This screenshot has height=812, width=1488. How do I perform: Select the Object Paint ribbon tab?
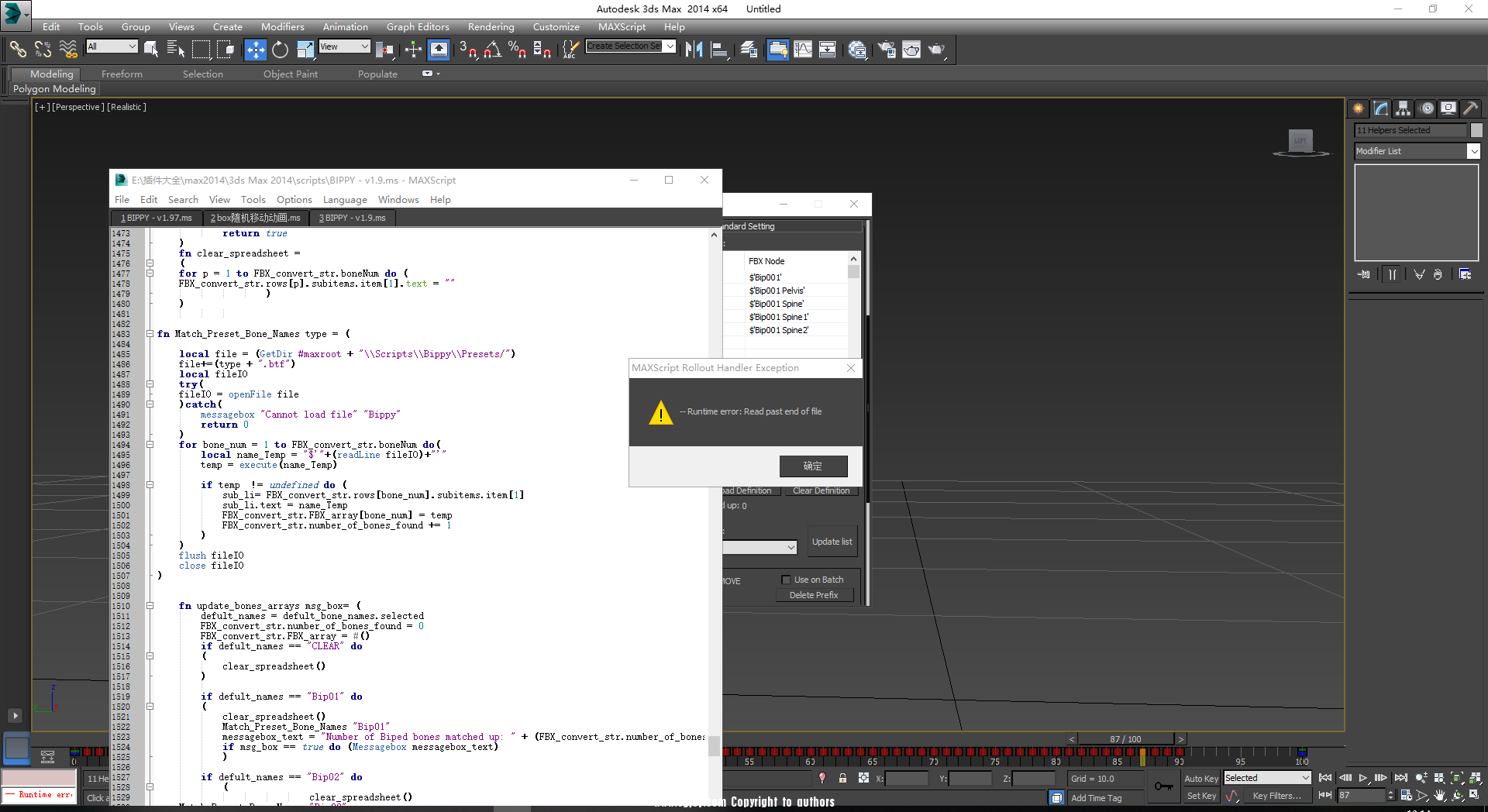click(291, 74)
